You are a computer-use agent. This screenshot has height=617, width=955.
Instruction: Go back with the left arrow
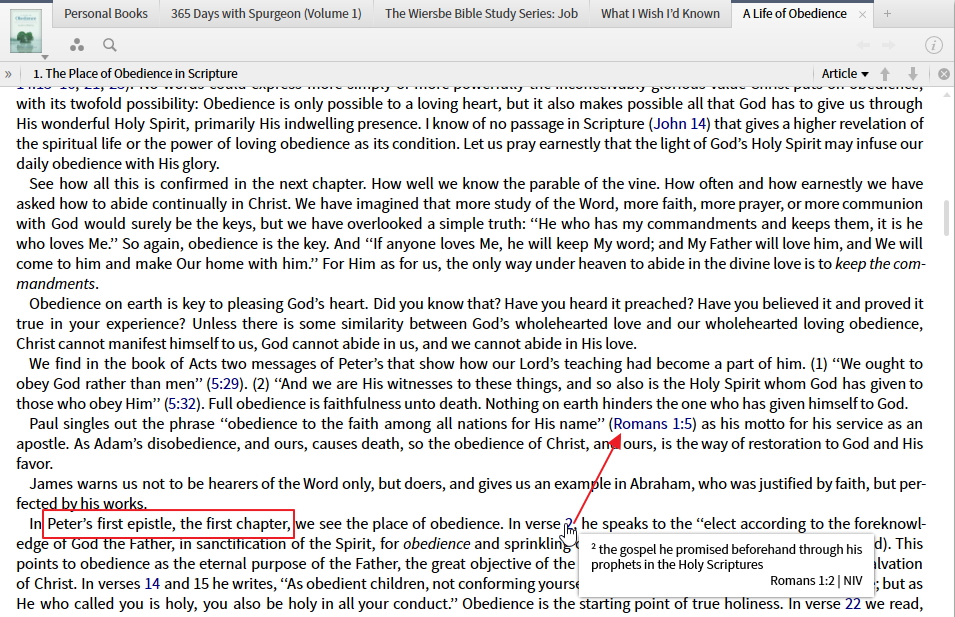[863, 44]
